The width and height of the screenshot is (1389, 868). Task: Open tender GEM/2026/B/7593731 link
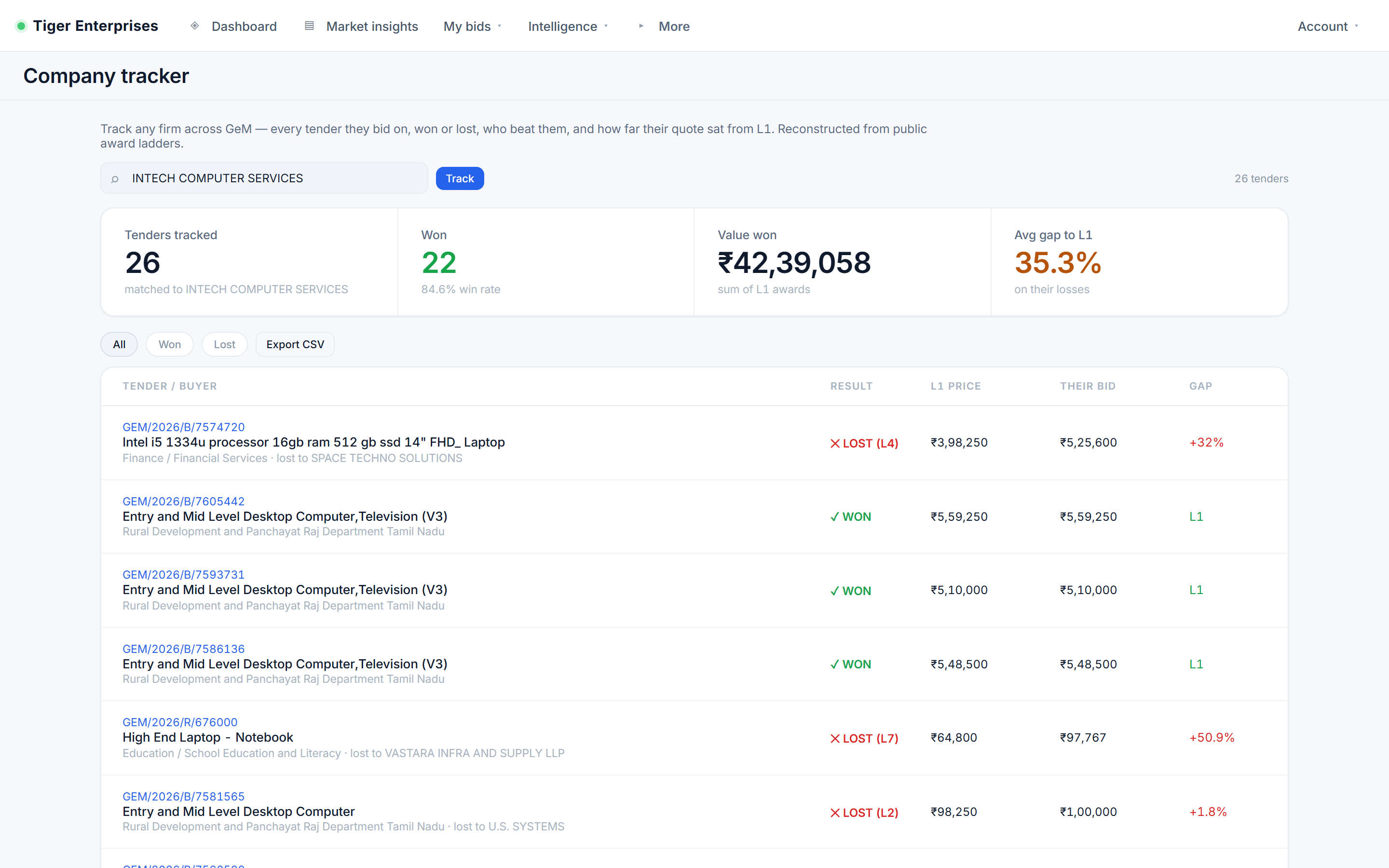coord(184,575)
